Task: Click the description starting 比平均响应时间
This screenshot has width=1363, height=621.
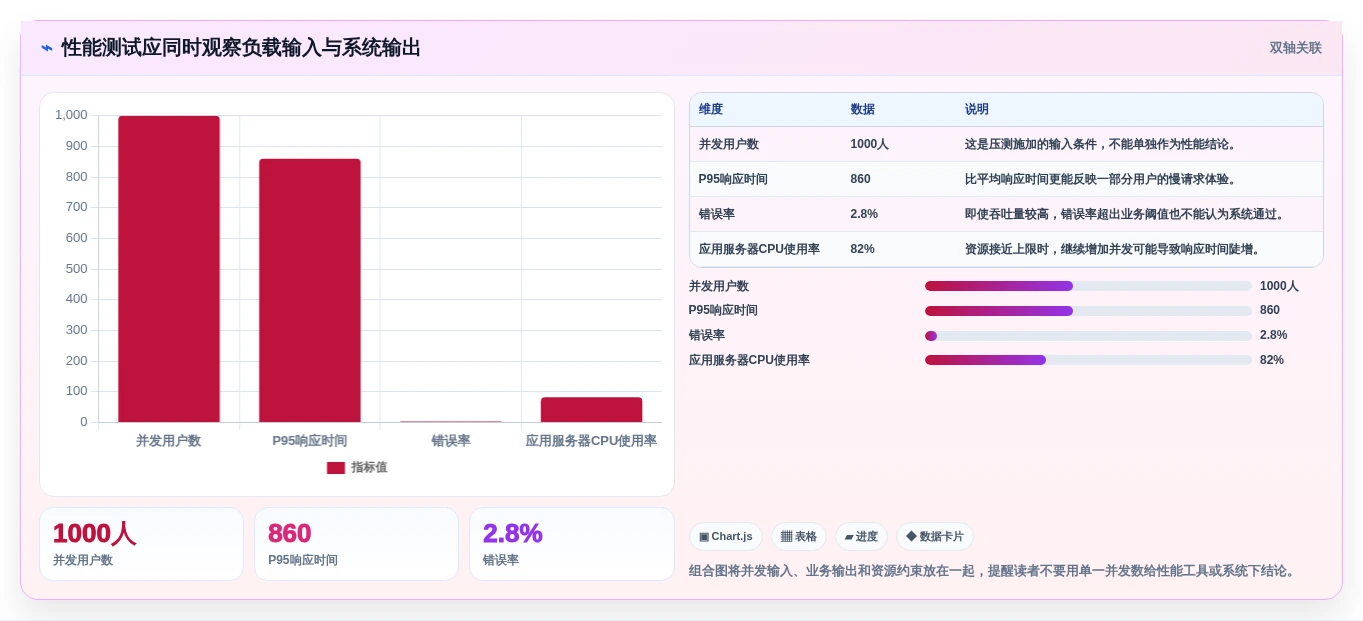Action: (1102, 179)
